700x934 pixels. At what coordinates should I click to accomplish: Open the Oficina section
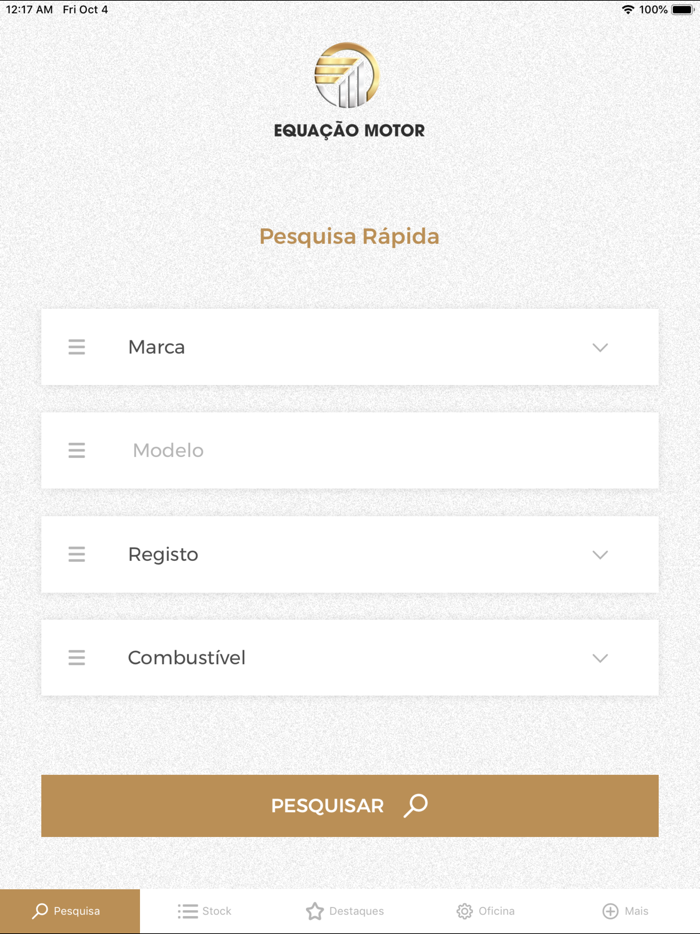pos(485,911)
